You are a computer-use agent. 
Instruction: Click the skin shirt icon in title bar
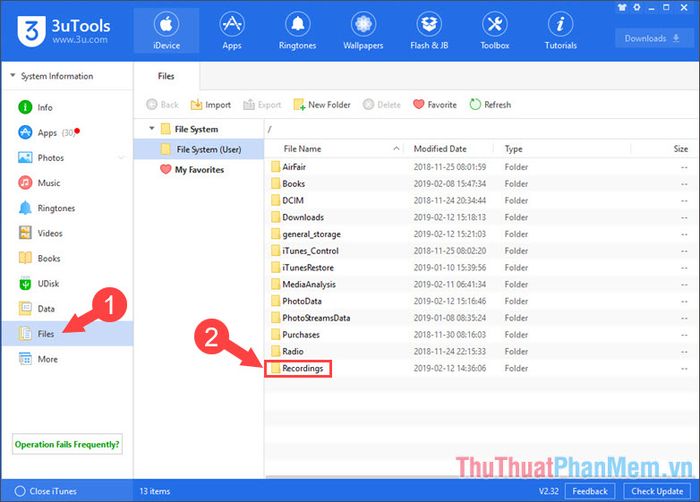click(x=622, y=7)
